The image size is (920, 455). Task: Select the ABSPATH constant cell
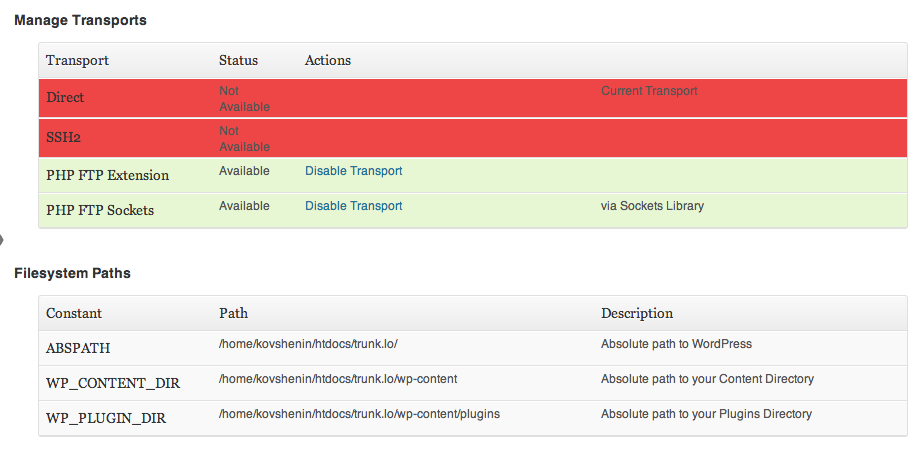click(78, 348)
